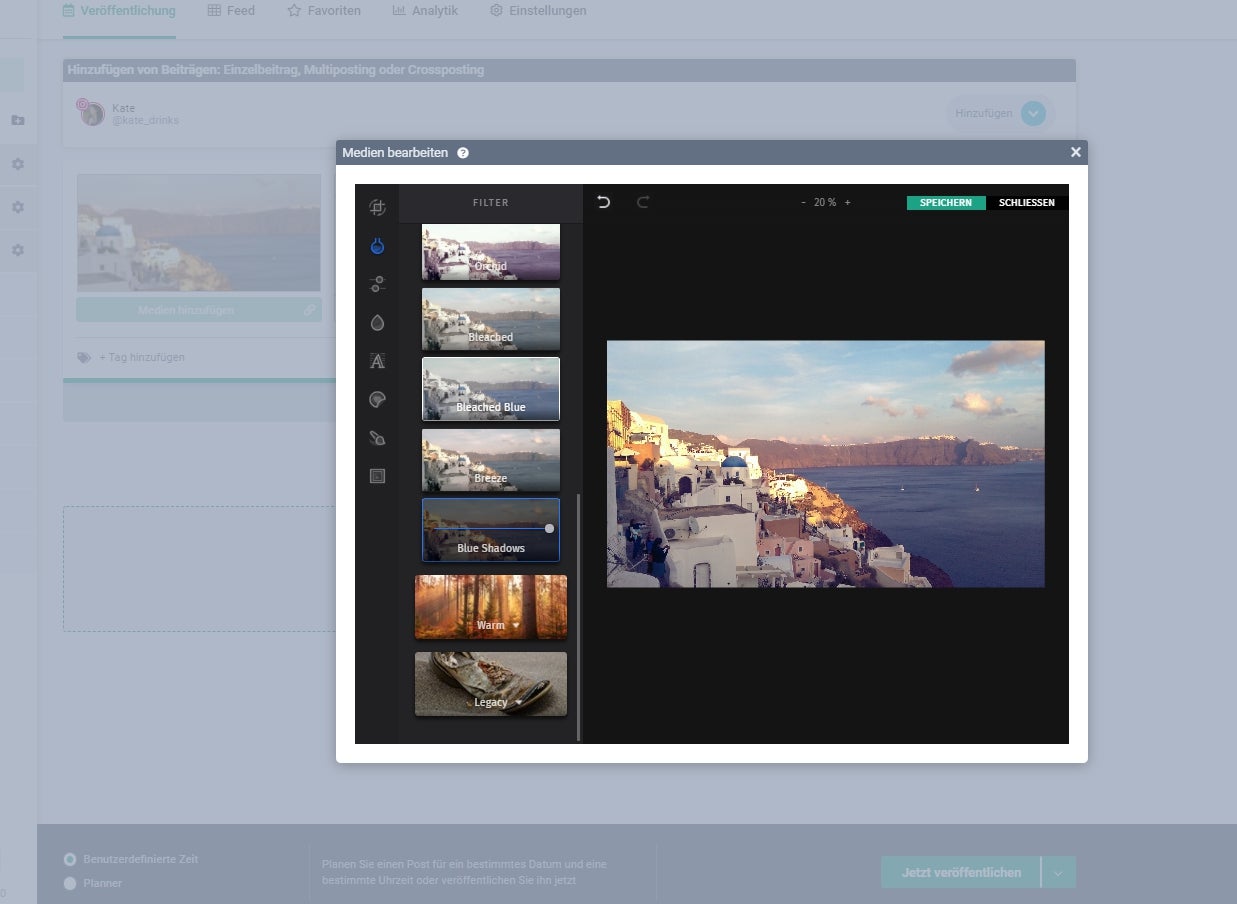Image resolution: width=1237 pixels, height=904 pixels.
Task: Open the Fill/Blur drop icon
Action: point(377,322)
